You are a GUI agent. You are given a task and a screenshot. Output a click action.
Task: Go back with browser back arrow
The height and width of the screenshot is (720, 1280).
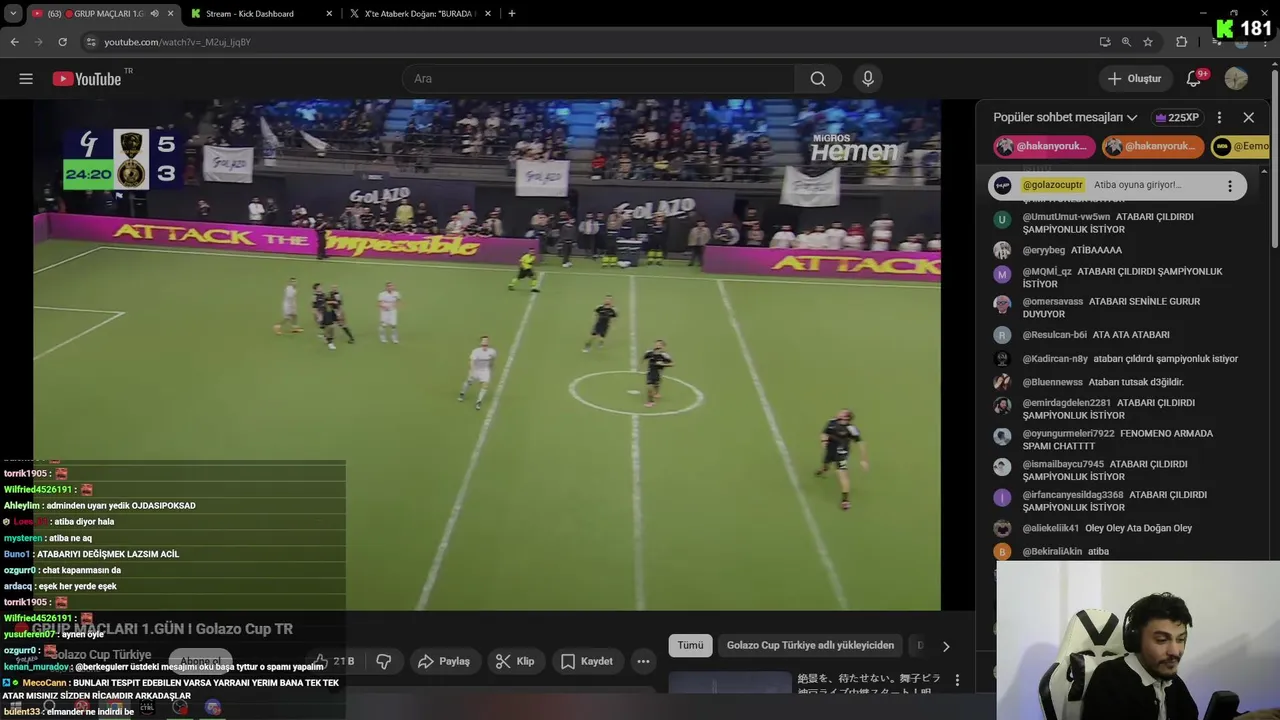coord(14,42)
